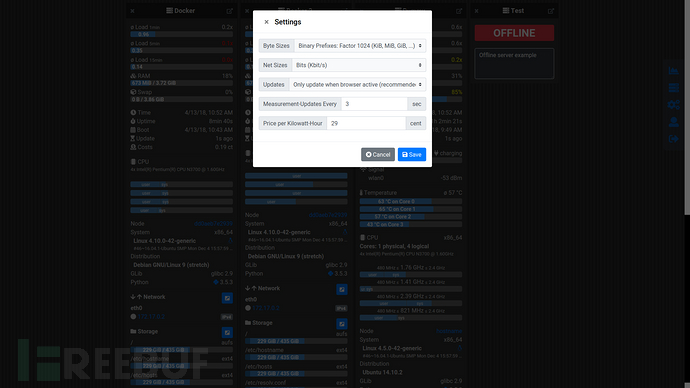Save the settings
The height and width of the screenshot is (388, 690).
pos(412,154)
